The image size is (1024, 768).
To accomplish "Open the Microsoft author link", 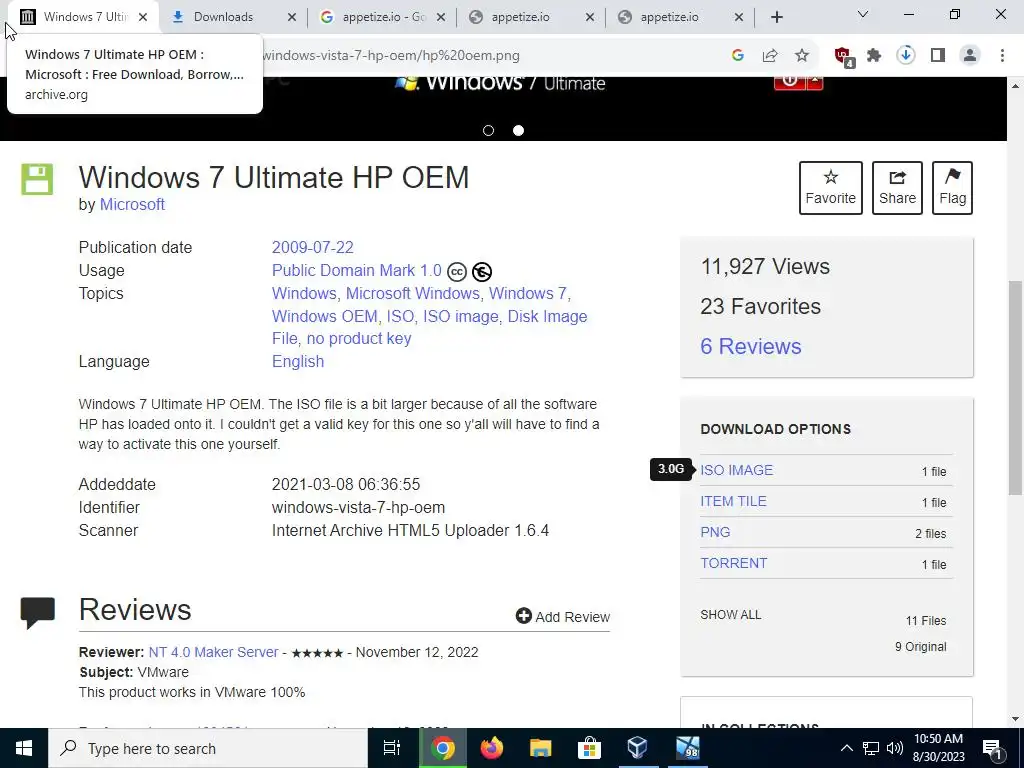I will tap(132, 204).
